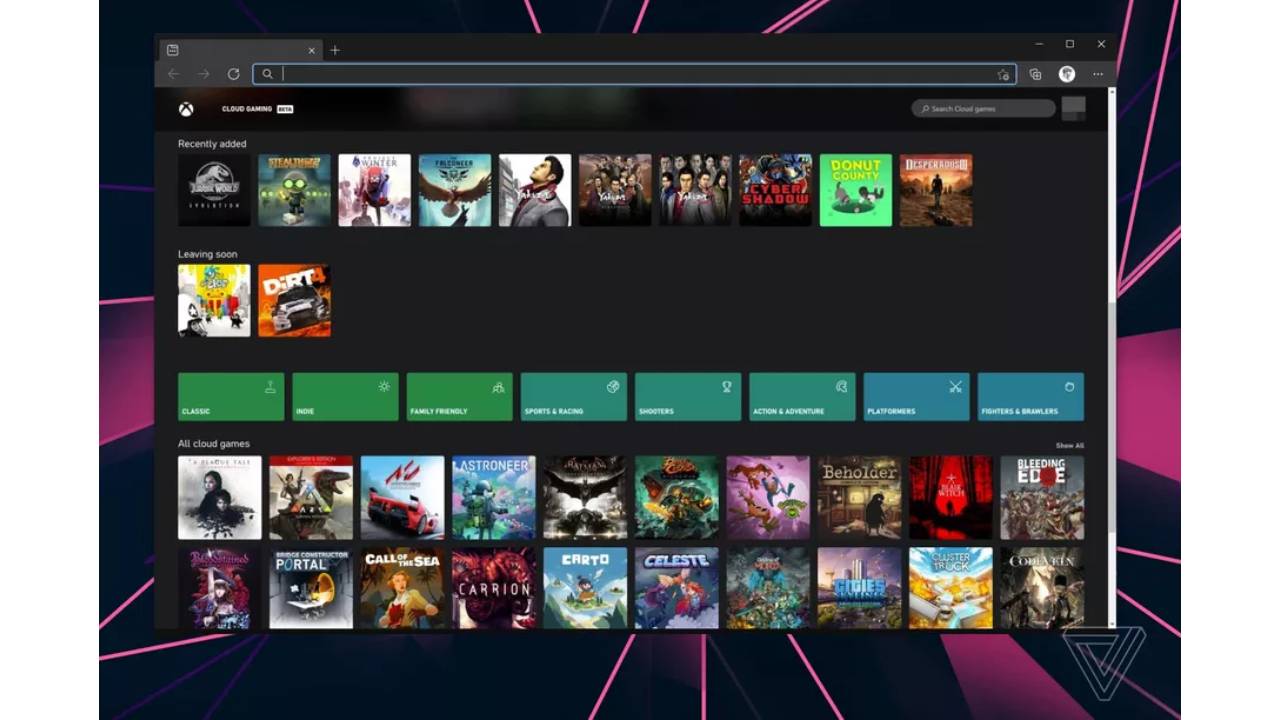Click the Search Cloud games field
This screenshot has width=1280, height=720.
(983, 108)
